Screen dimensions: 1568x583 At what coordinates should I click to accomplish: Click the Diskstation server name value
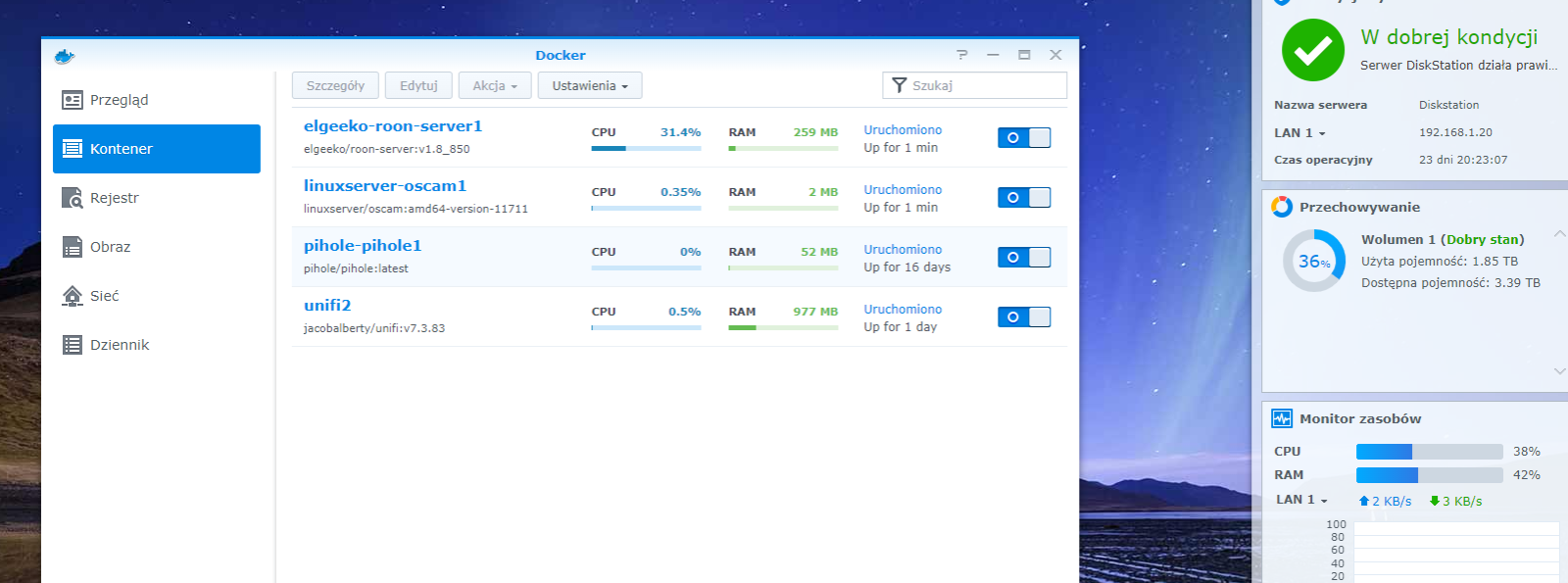click(1448, 105)
